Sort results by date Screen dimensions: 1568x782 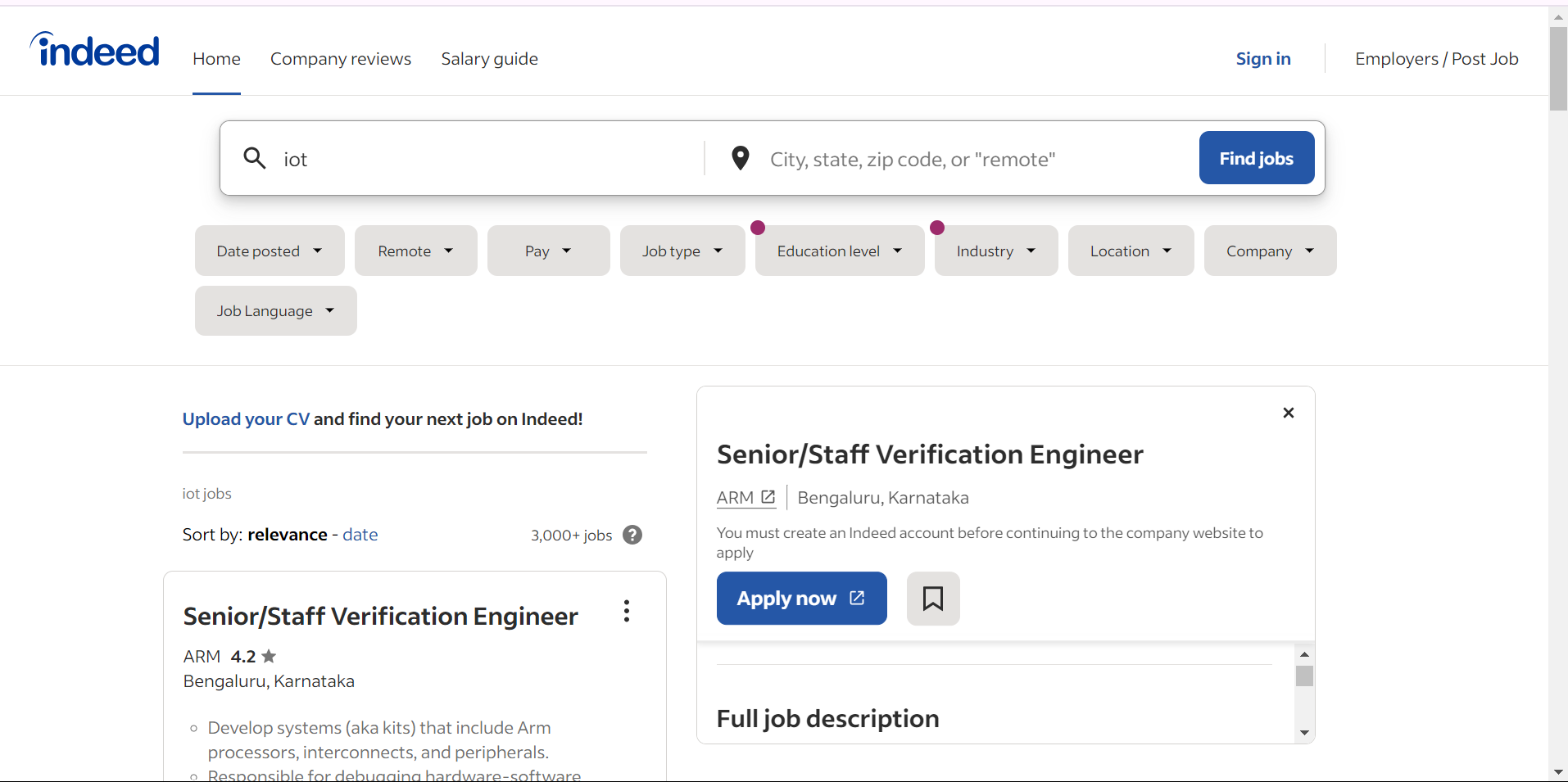[360, 535]
